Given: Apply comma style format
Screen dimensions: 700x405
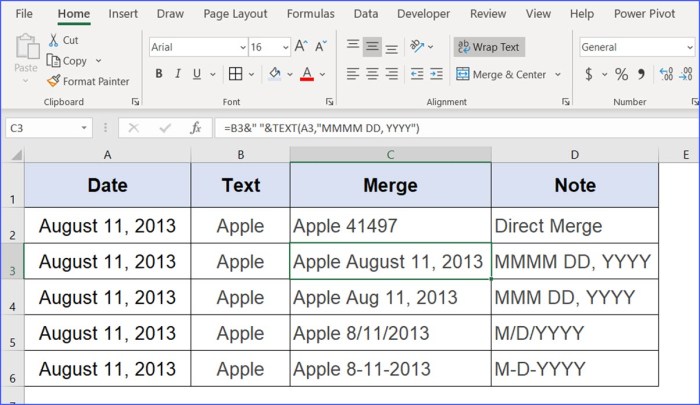Looking at the screenshot, I should point(642,74).
